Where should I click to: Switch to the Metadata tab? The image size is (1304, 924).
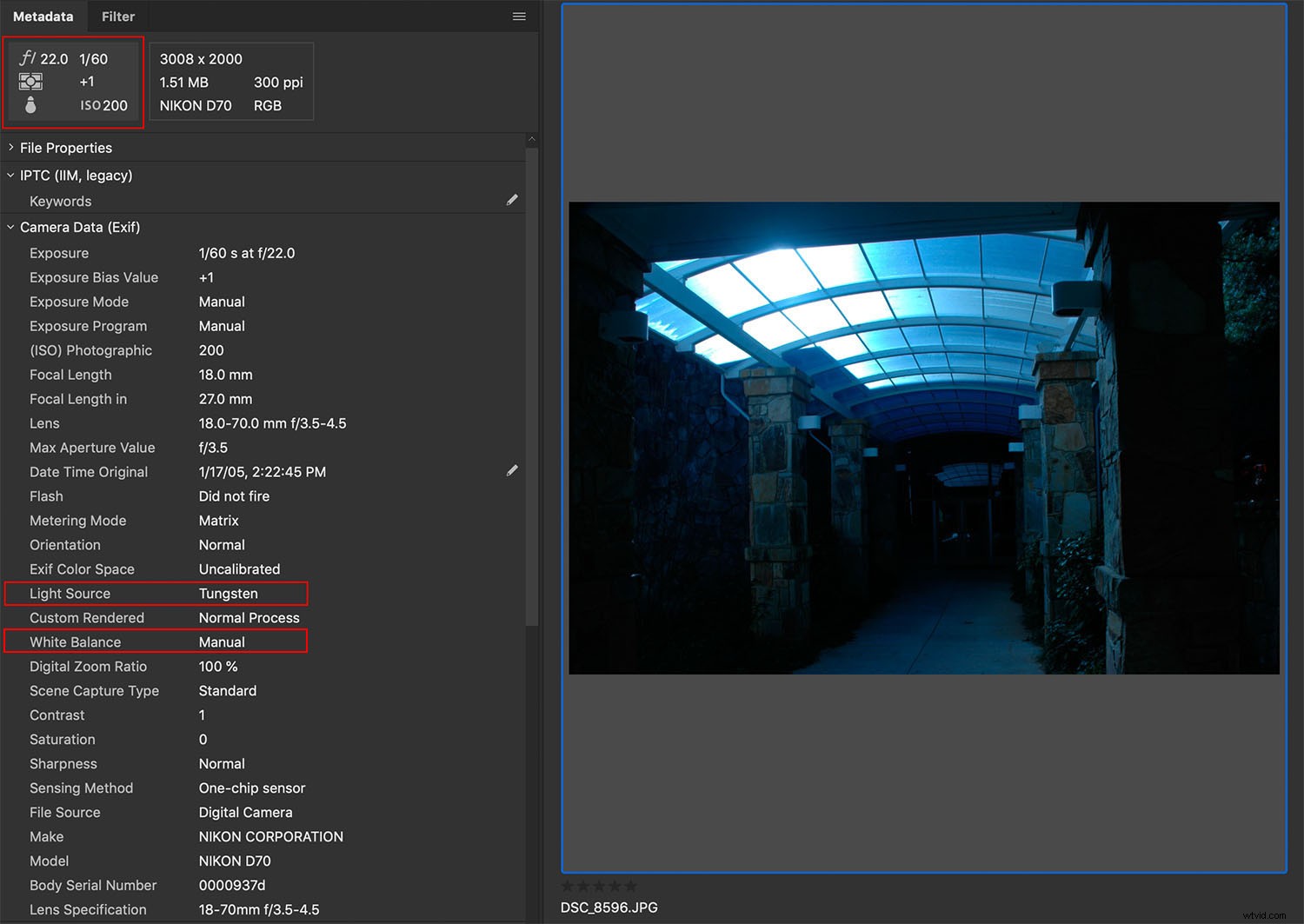(43, 17)
